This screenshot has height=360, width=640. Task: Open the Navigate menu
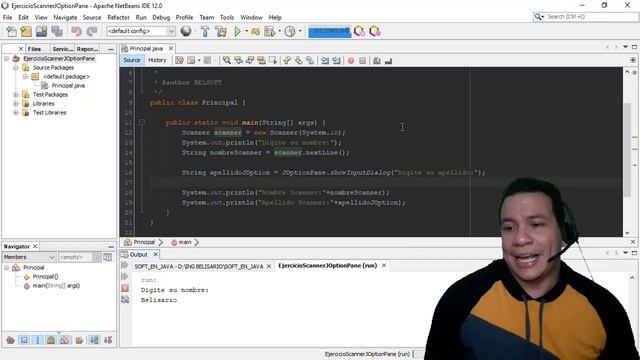(65, 18)
